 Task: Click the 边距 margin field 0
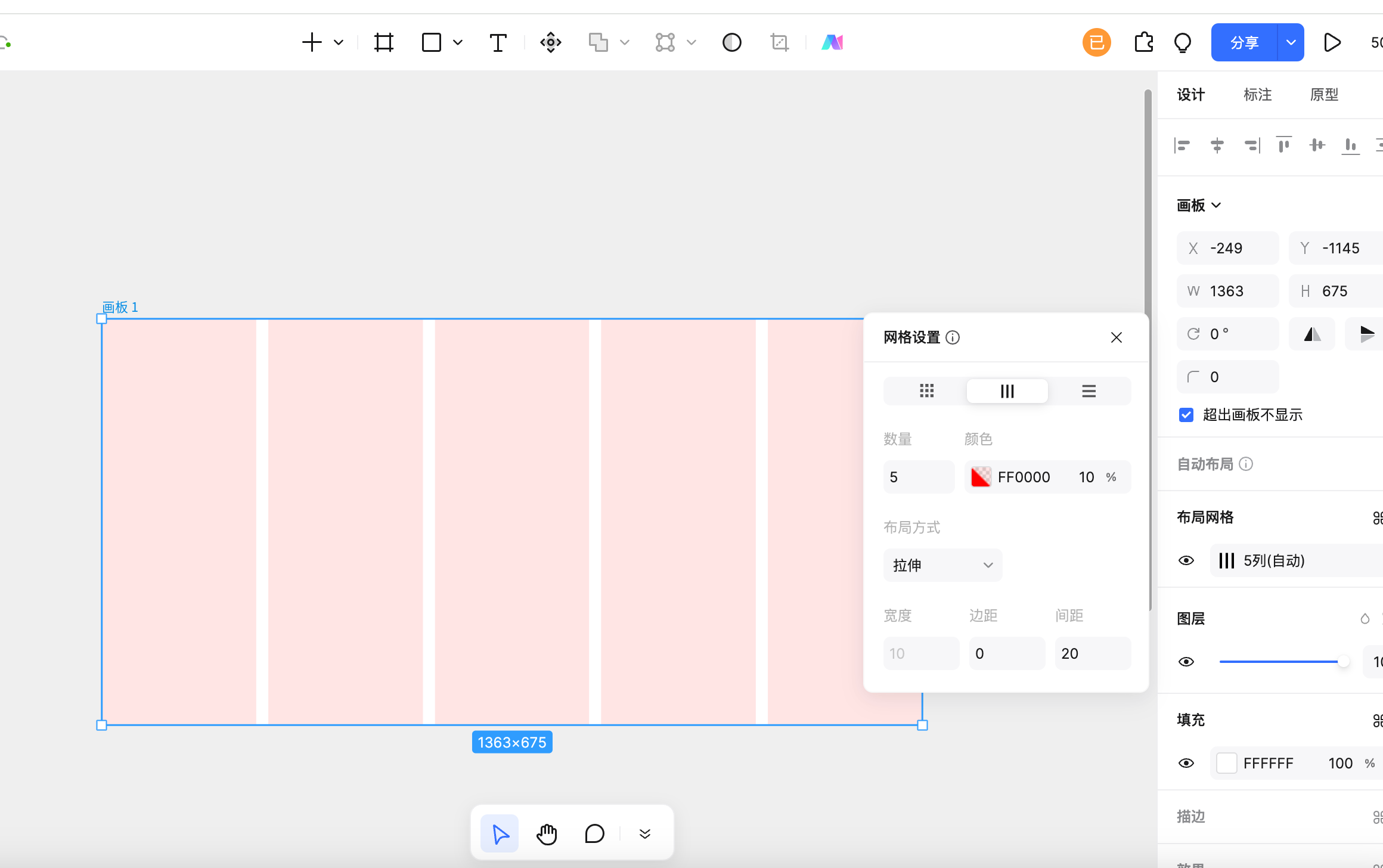tap(1007, 653)
